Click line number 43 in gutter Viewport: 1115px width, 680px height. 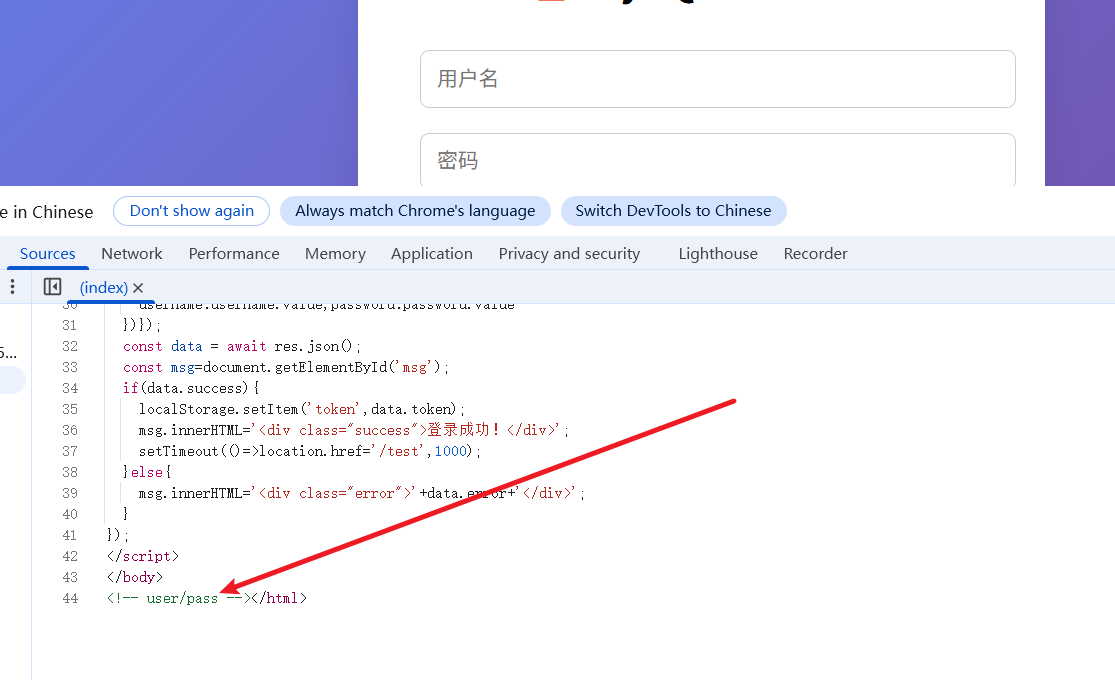[x=70, y=578]
